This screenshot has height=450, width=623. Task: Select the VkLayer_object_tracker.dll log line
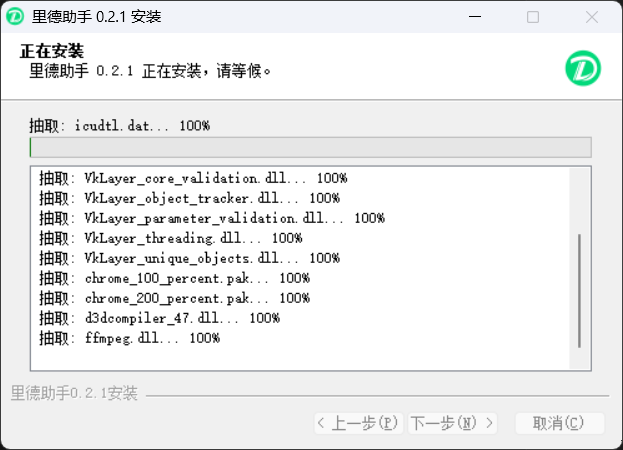(x=189, y=198)
